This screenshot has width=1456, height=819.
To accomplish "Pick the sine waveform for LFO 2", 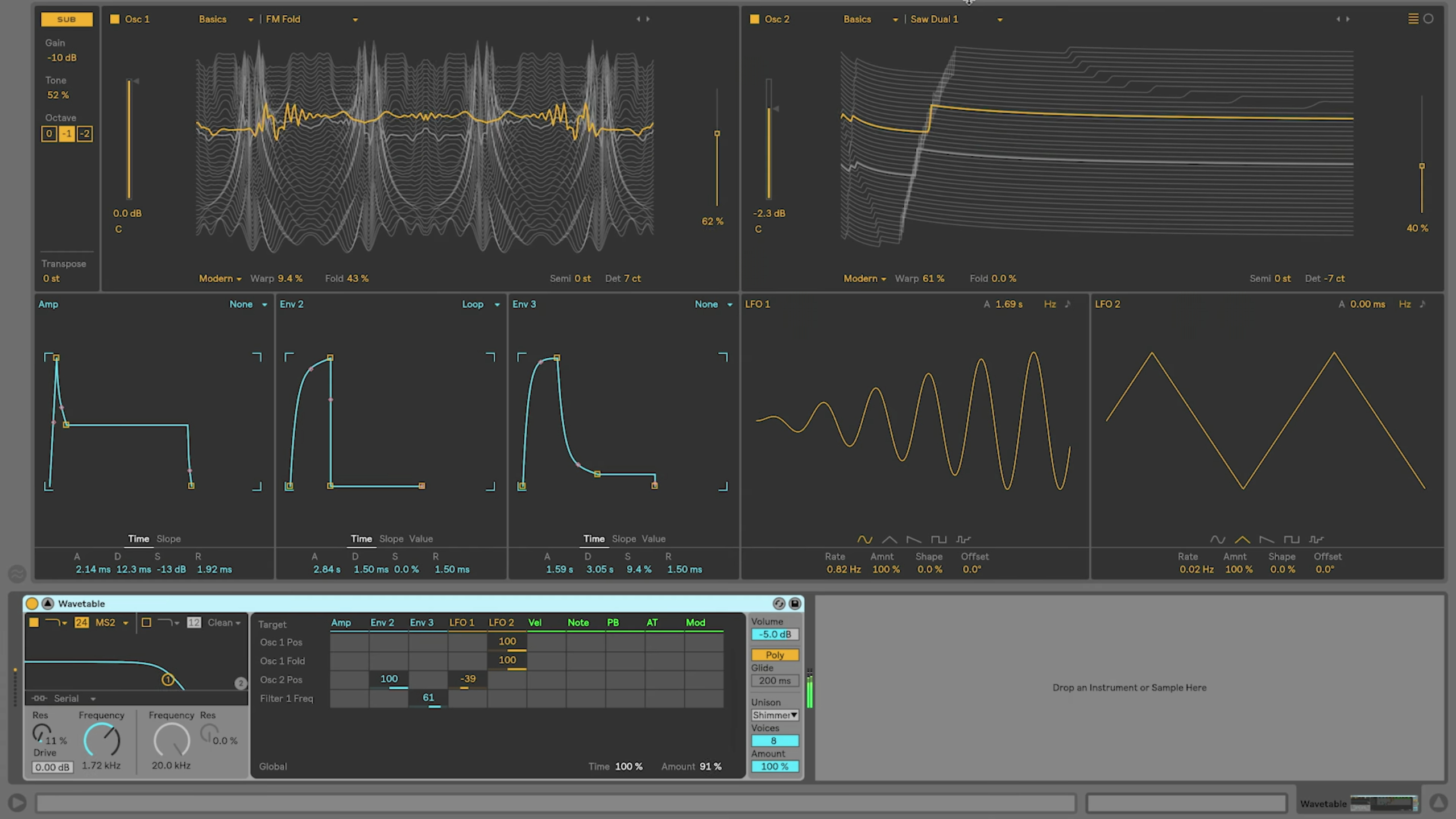I will click(x=1217, y=539).
